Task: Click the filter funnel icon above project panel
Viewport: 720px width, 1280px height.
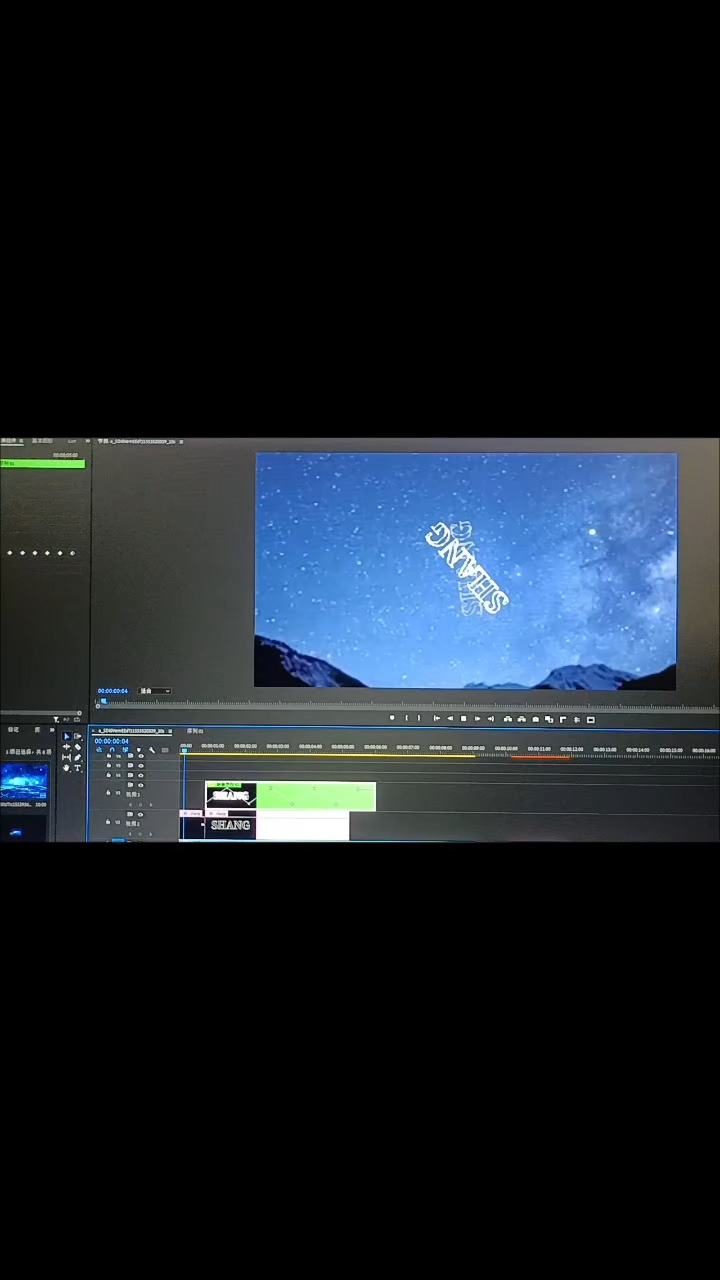Action: (56, 719)
